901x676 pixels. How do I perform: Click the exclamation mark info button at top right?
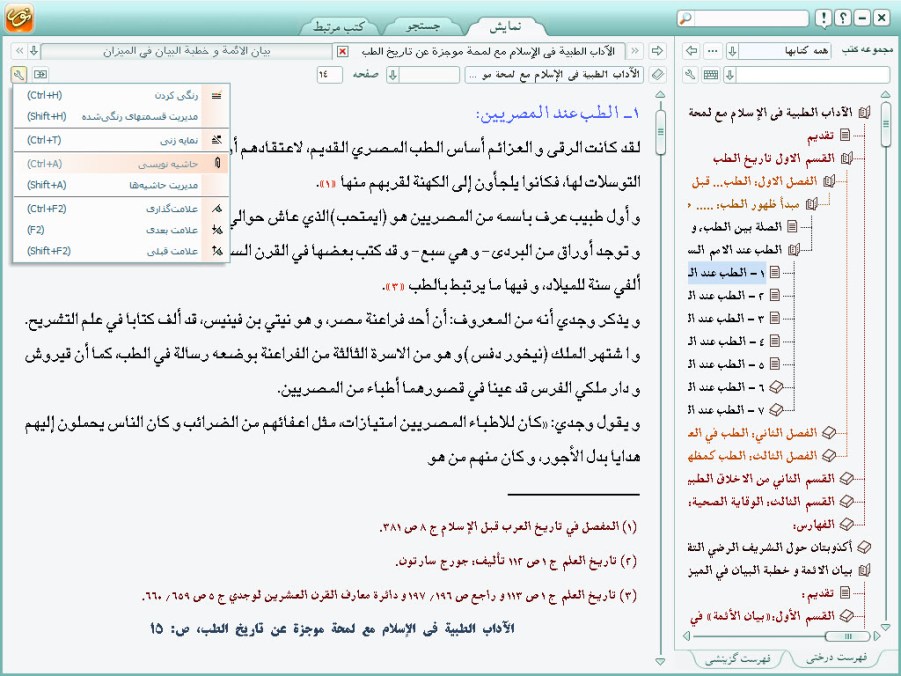[824, 18]
